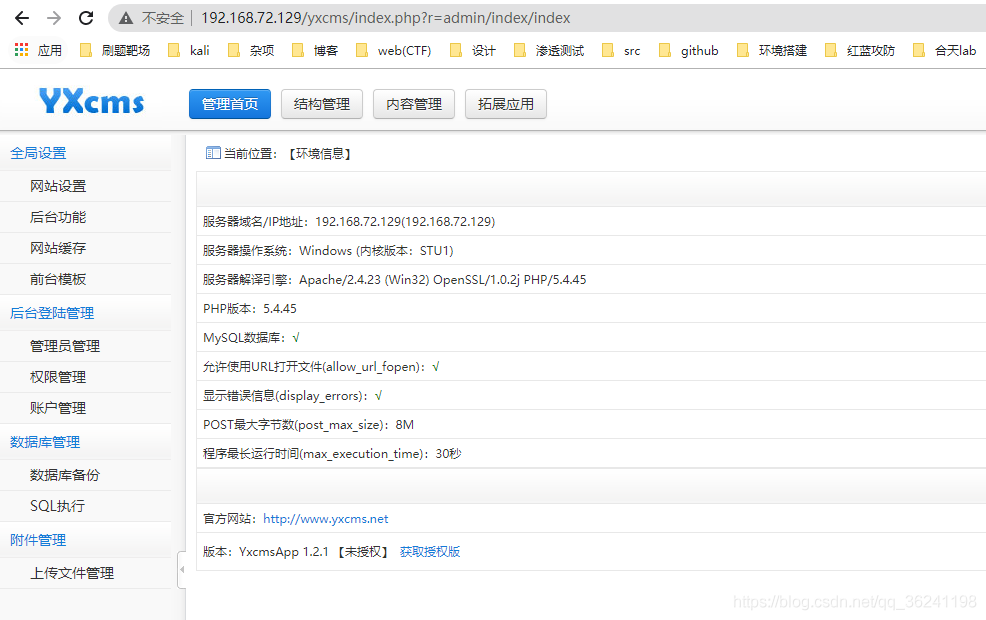The image size is (986, 620).
Task: Select the 管理首页 tab
Action: coord(230,104)
